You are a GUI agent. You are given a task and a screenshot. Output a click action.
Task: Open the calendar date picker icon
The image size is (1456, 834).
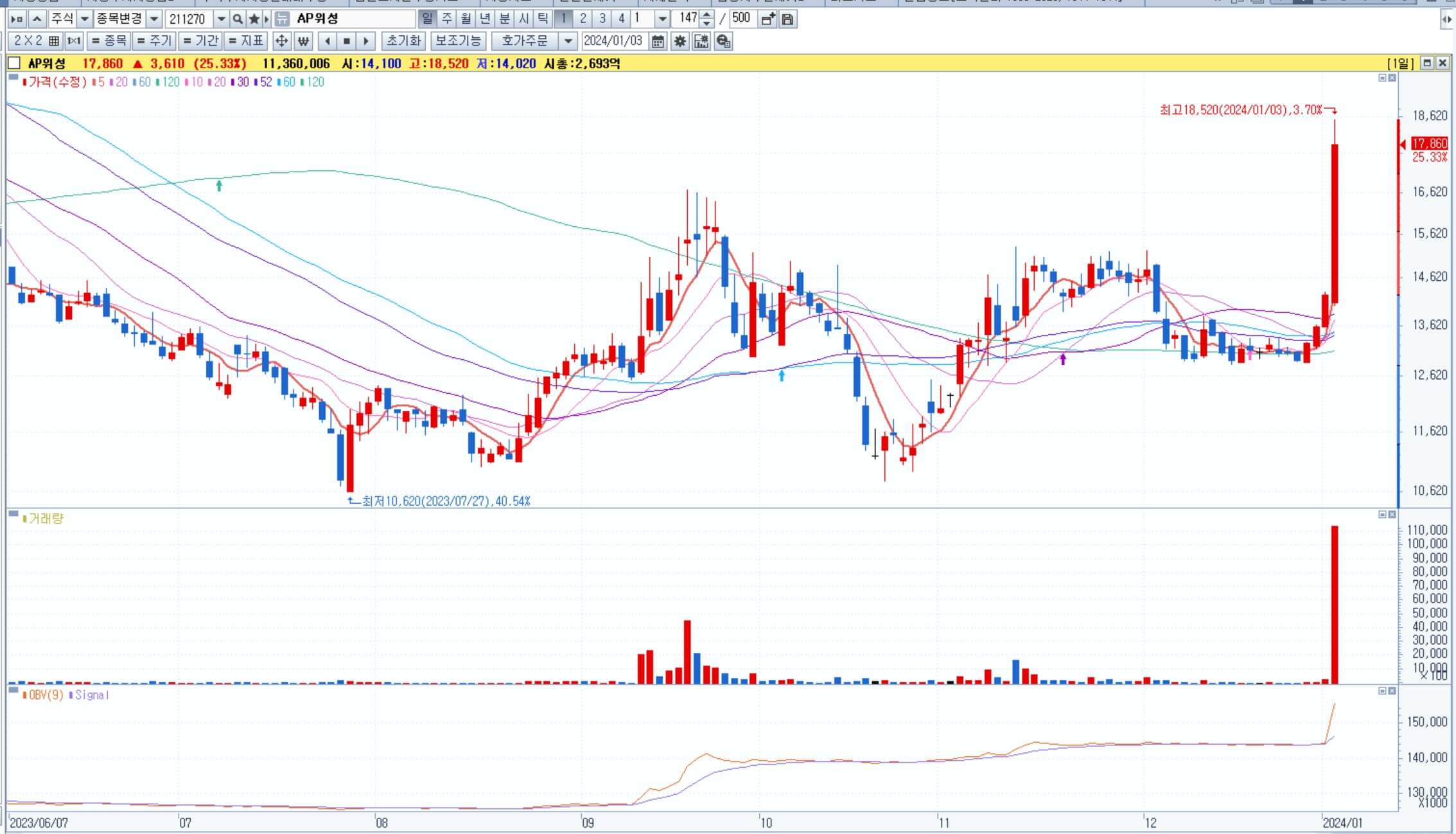[658, 41]
